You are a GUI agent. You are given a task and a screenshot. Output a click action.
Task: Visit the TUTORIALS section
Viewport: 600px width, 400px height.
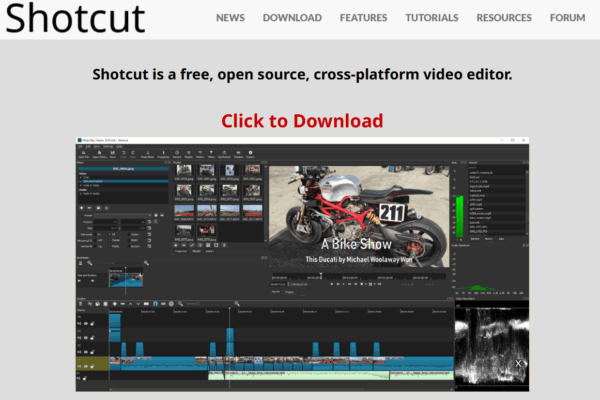432,18
